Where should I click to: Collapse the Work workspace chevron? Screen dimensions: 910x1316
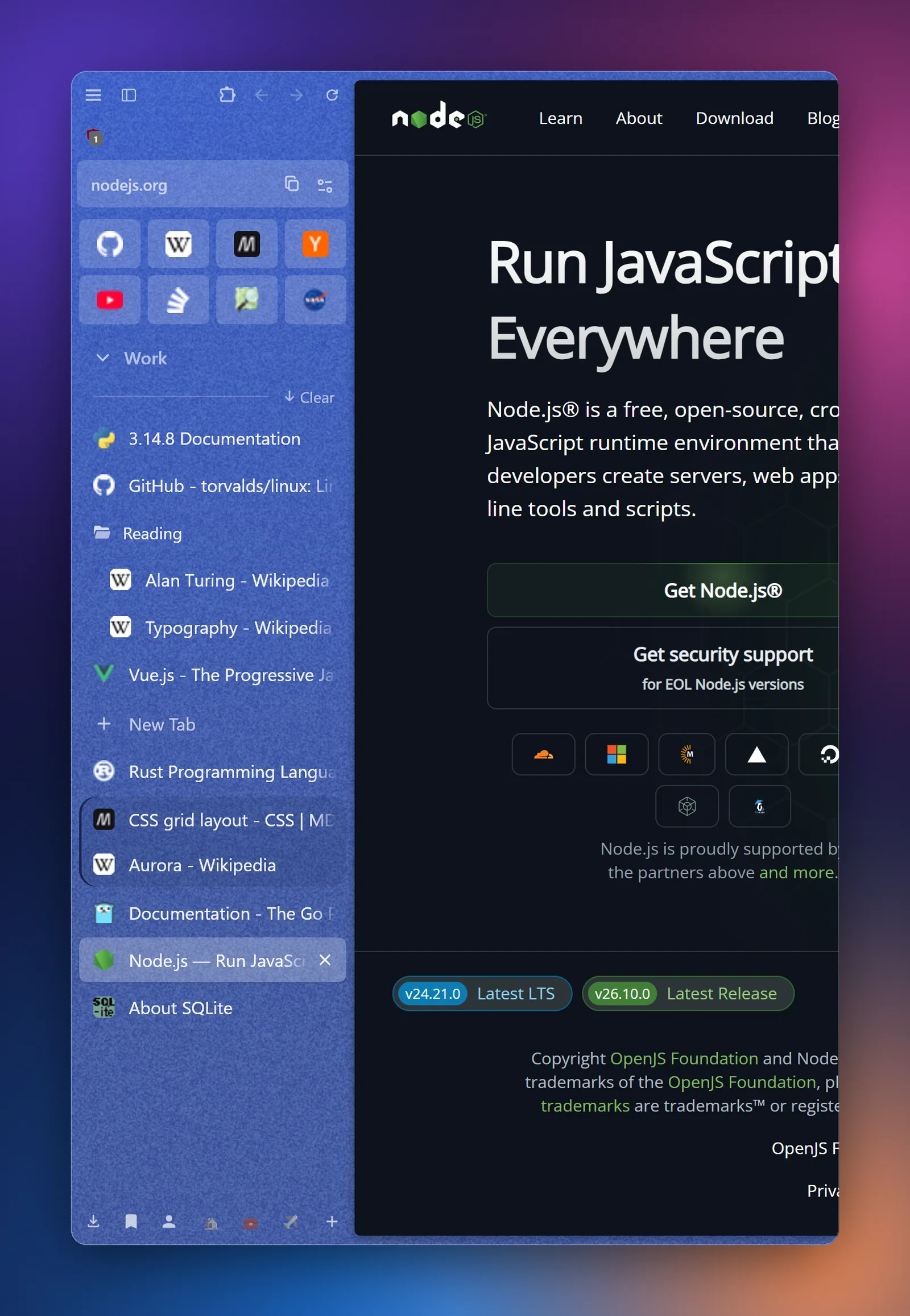coord(102,358)
